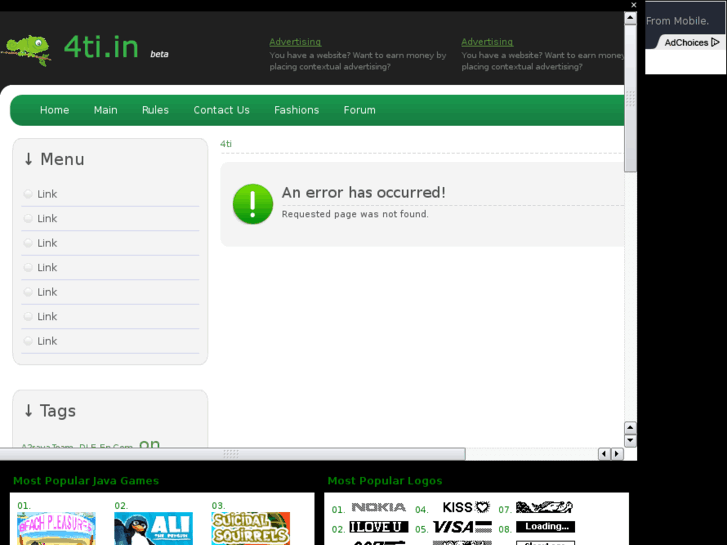The width and height of the screenshot is (727, 545).
Task: Select the KISS heart logo
Action: [x=466, y=507]
